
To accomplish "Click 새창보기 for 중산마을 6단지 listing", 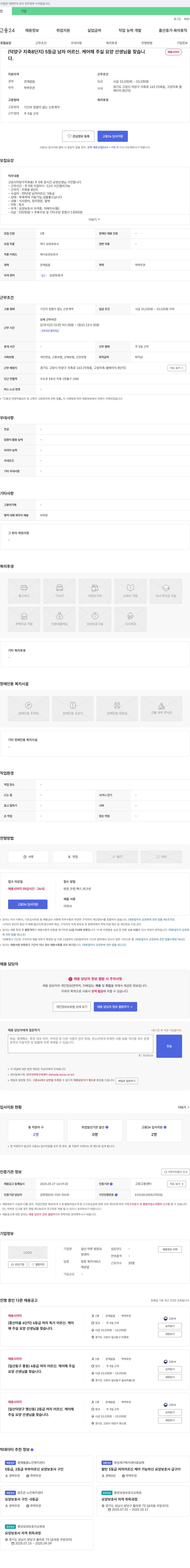I will point(170,1334).
